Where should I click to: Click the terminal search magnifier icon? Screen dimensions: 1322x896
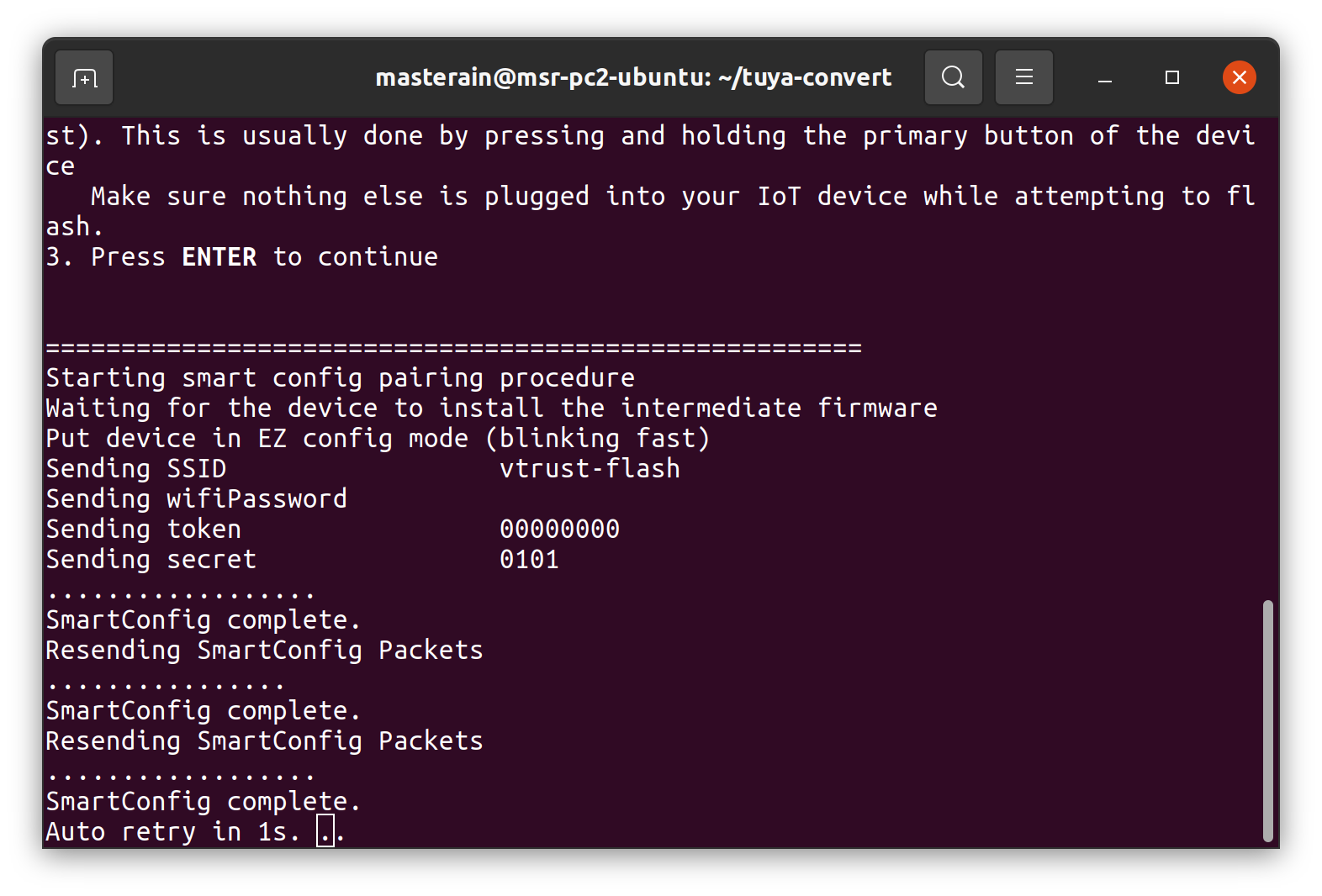(953, 78)
